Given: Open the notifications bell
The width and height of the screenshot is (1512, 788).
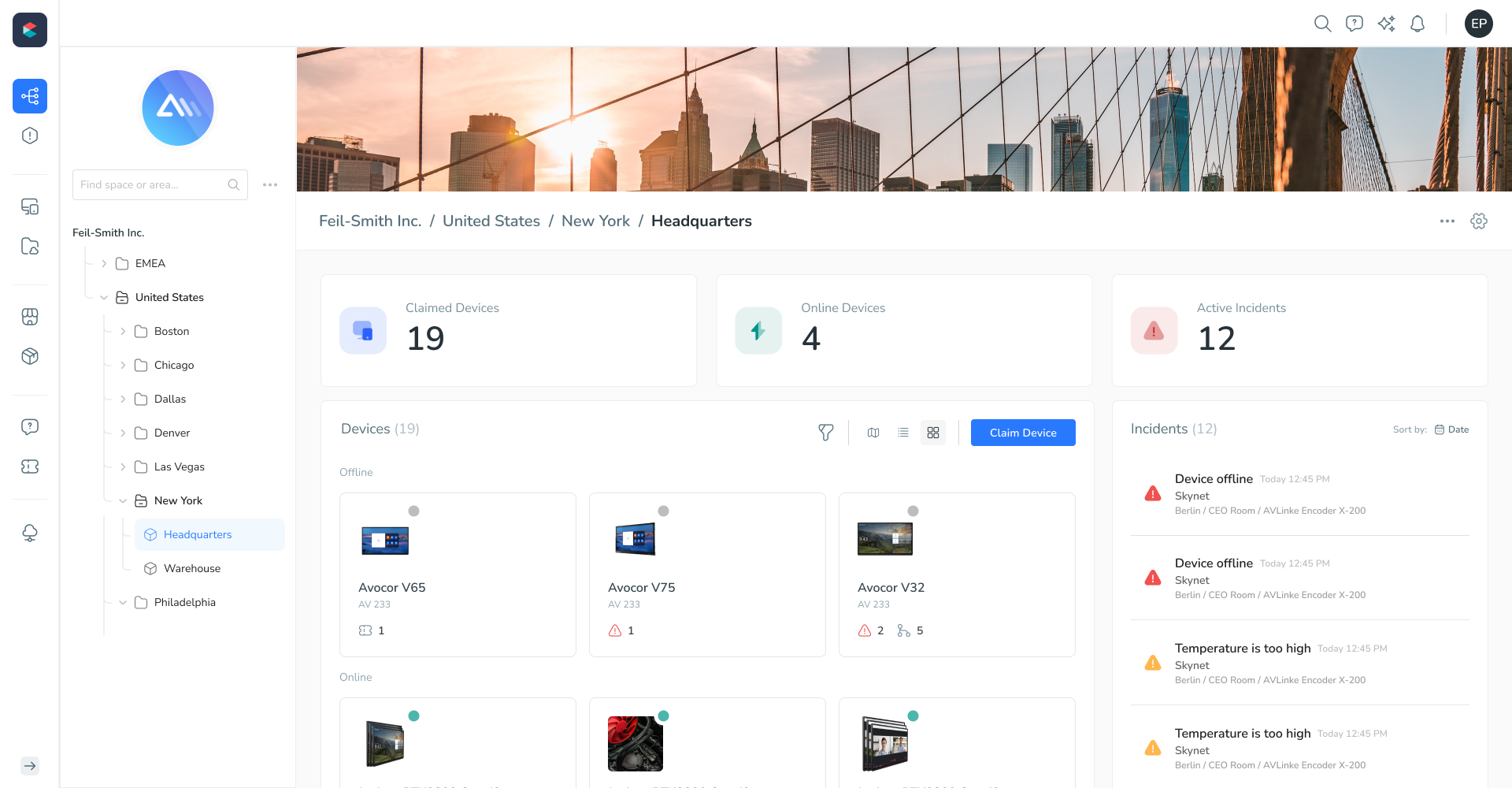Looking at the screenshot, I should click(1417, 24).
